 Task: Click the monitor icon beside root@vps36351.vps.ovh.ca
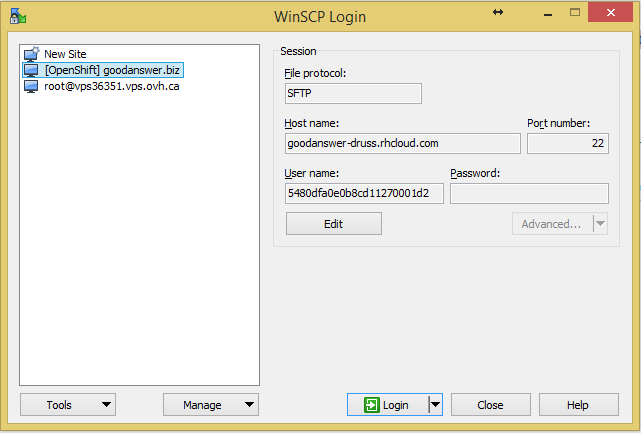pos(31,86)
